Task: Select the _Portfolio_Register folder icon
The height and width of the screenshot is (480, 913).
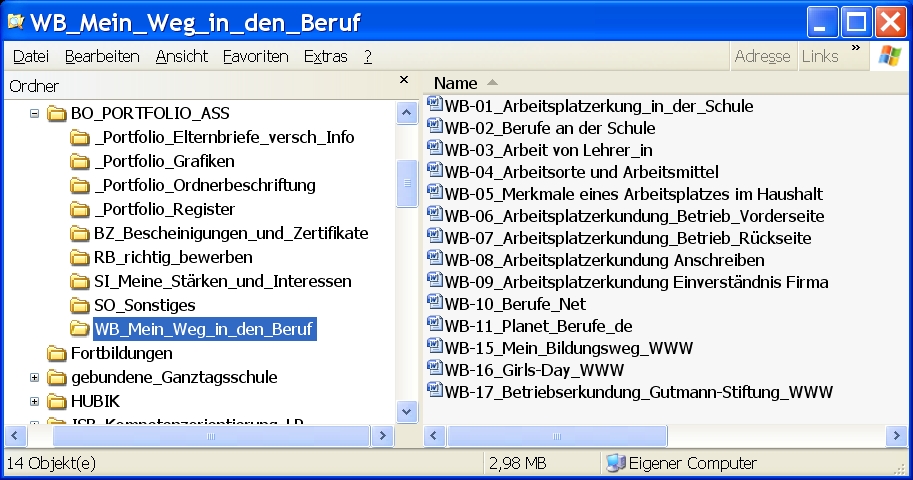Action: point(80,209)
